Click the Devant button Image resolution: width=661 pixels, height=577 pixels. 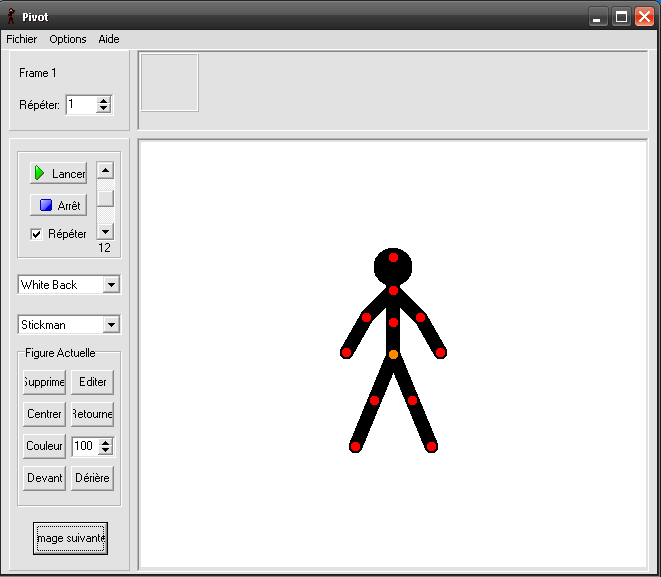pyautogui.click(x=44, y=478)
